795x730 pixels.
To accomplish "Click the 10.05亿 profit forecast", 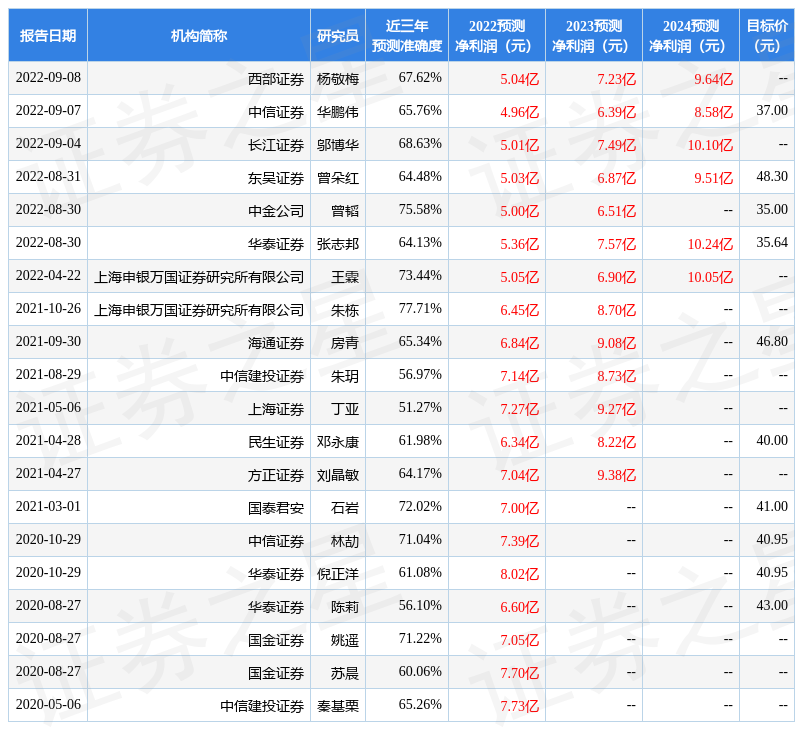I will point(710,277).
